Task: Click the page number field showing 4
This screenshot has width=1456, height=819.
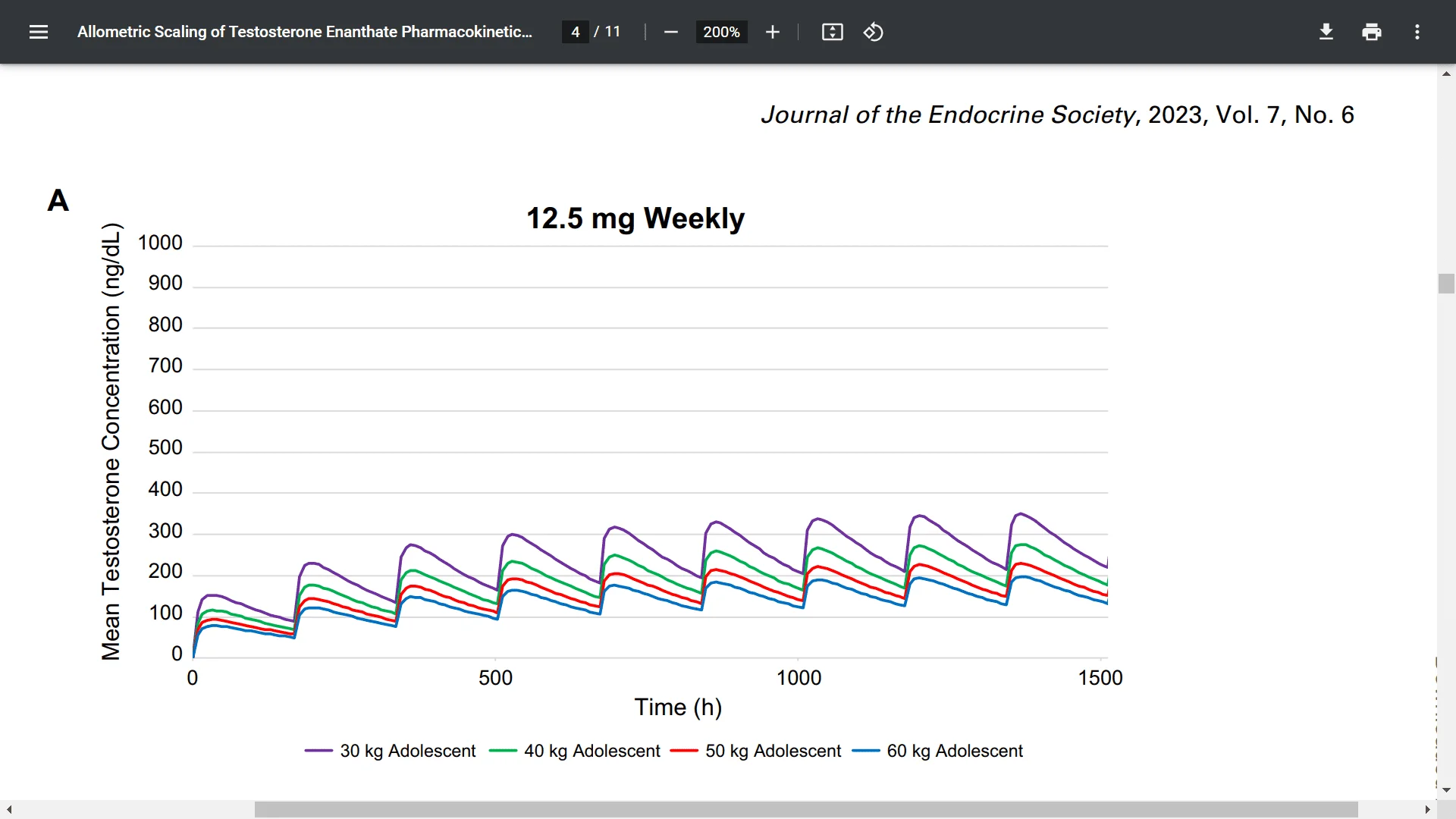Action: [576, 32]
